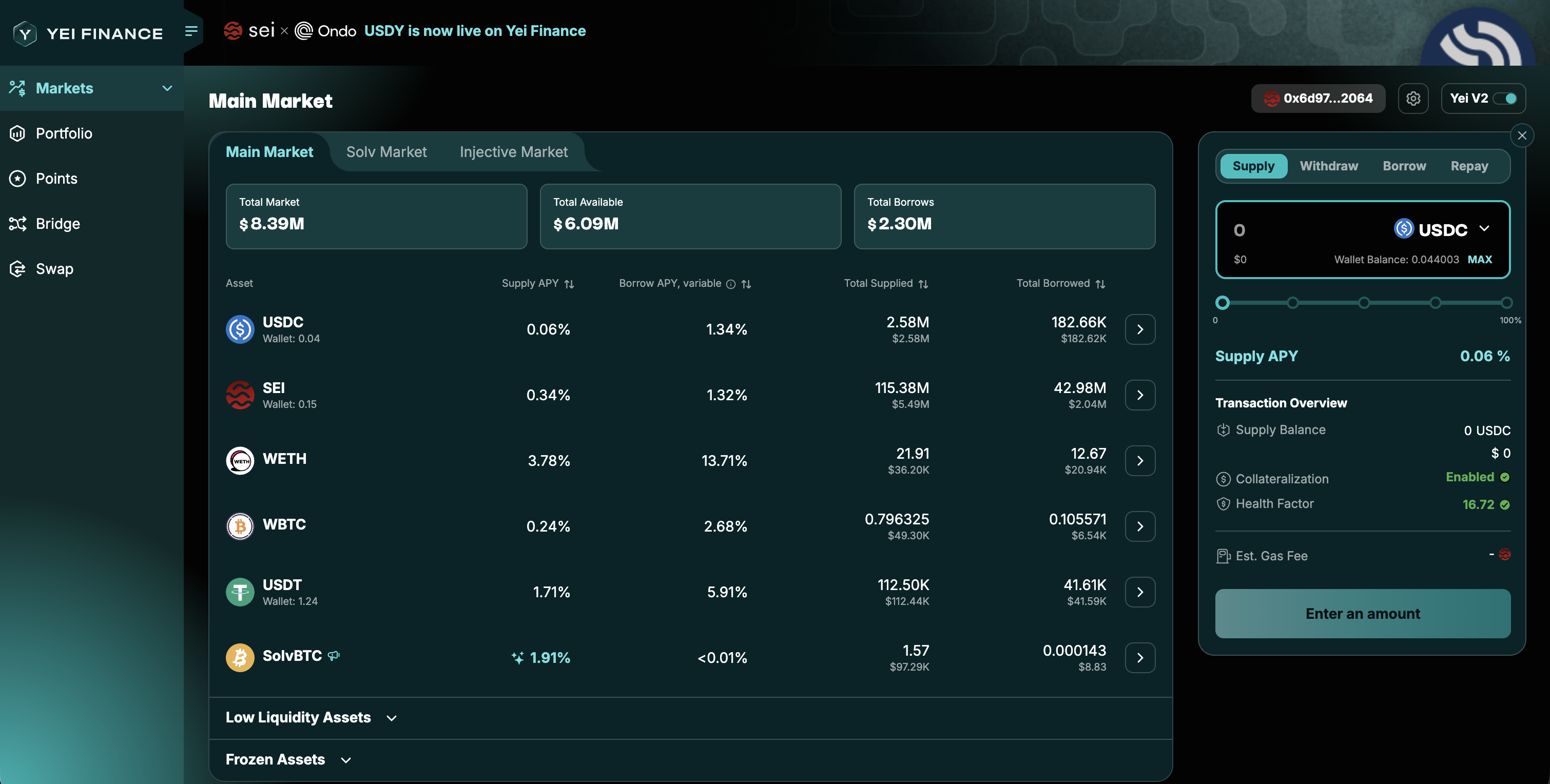Click the Total Borrows $2.30M card
Image resolution: width=1550 pixels, height=784 pixels.
(x=1004, y=217)
